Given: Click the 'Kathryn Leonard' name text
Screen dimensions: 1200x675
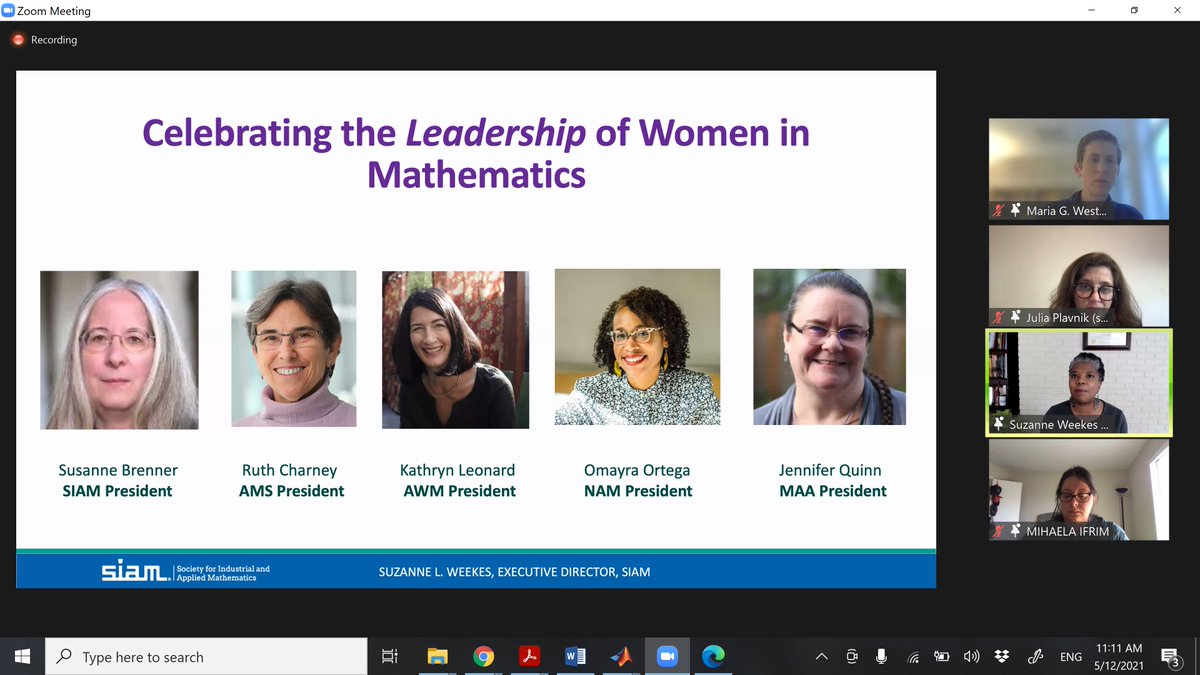Looking at the screenshot, I should pyautogui.click(x=458, y=470).
